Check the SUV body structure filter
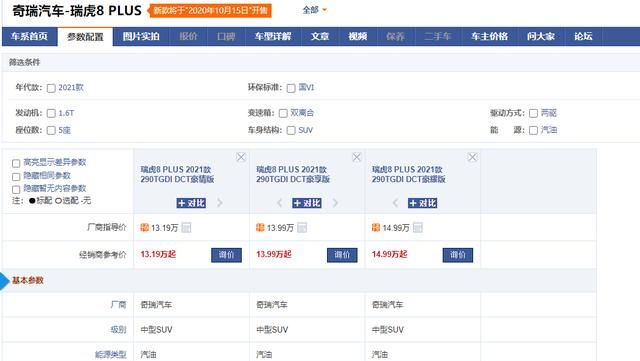The height and width of the screenshot is (361, 640). pos(291,131)
